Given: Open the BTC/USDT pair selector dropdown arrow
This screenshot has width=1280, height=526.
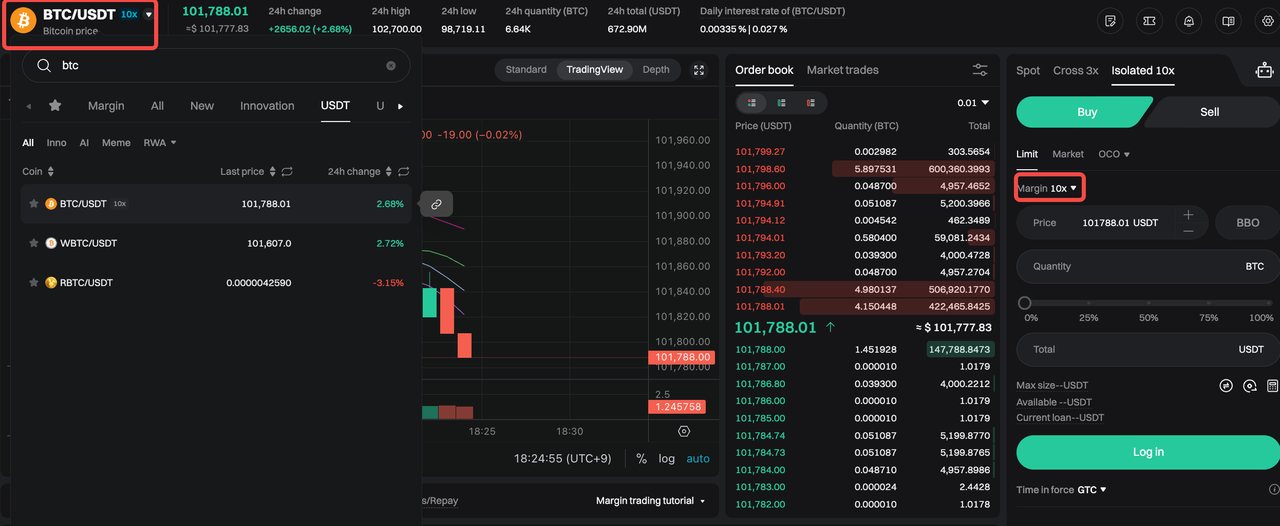Looking at the screenshot, I should tap(149, 15).
